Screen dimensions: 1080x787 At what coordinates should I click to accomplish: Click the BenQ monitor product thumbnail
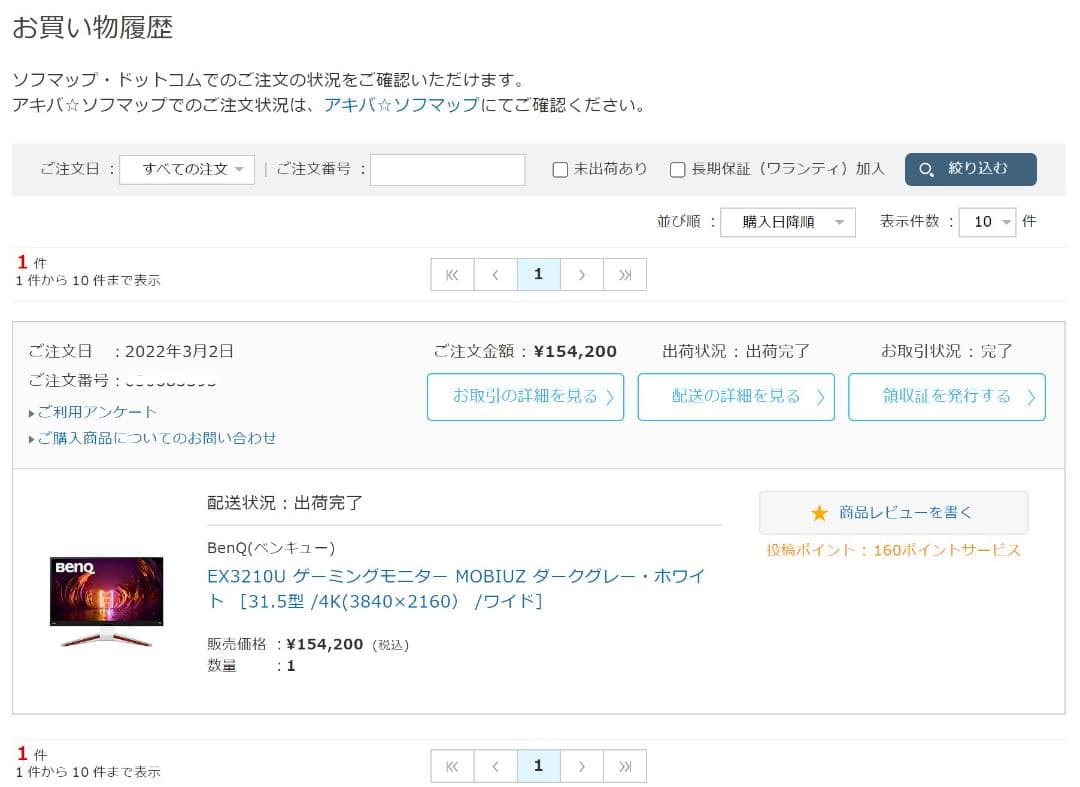coord(106,602)
